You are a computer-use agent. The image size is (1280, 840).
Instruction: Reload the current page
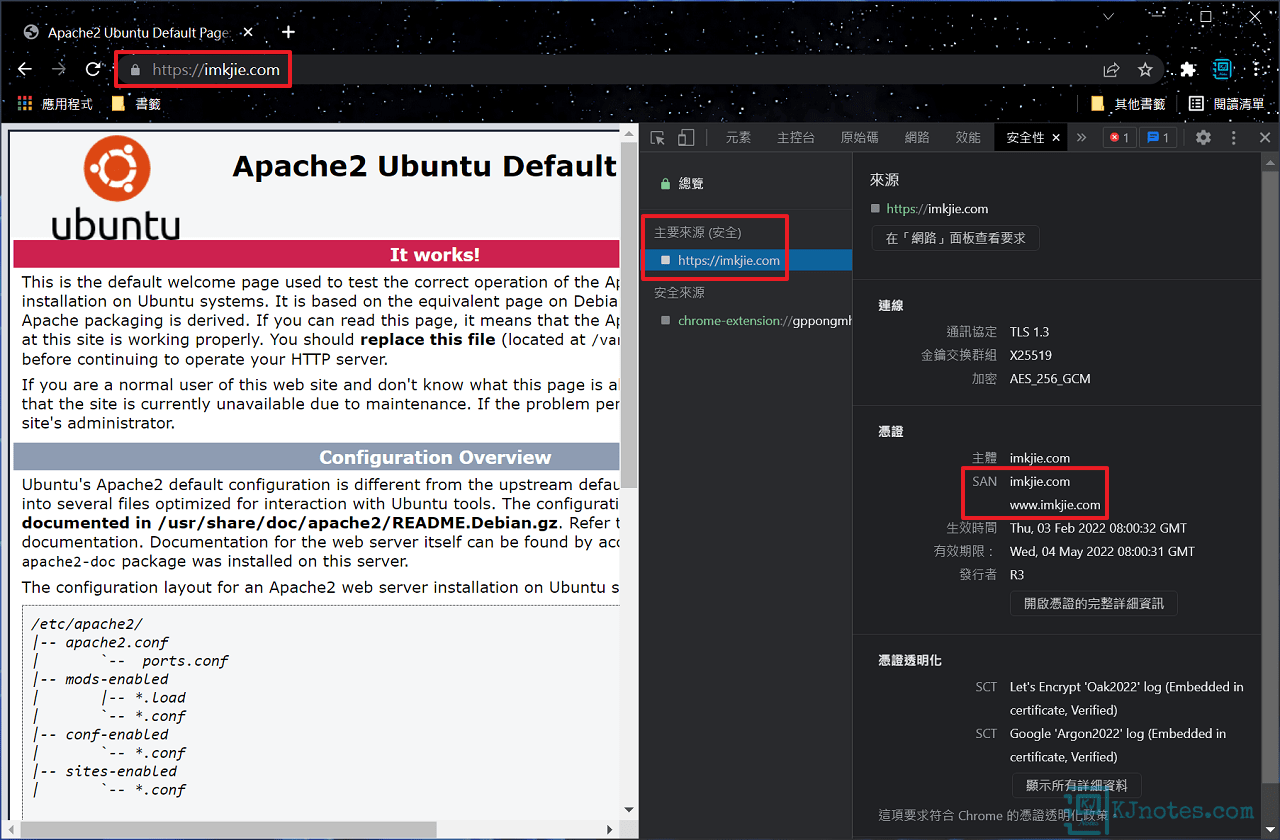click(x=93, y=69)
